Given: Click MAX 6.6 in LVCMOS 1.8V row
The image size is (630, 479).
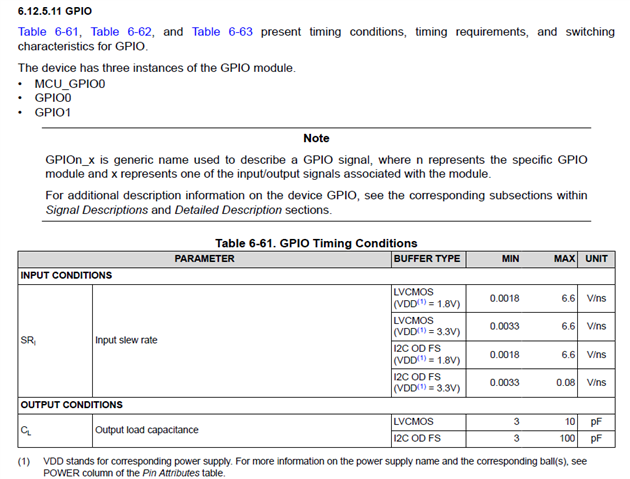Looking at the screenshot, I should point(568,298).
